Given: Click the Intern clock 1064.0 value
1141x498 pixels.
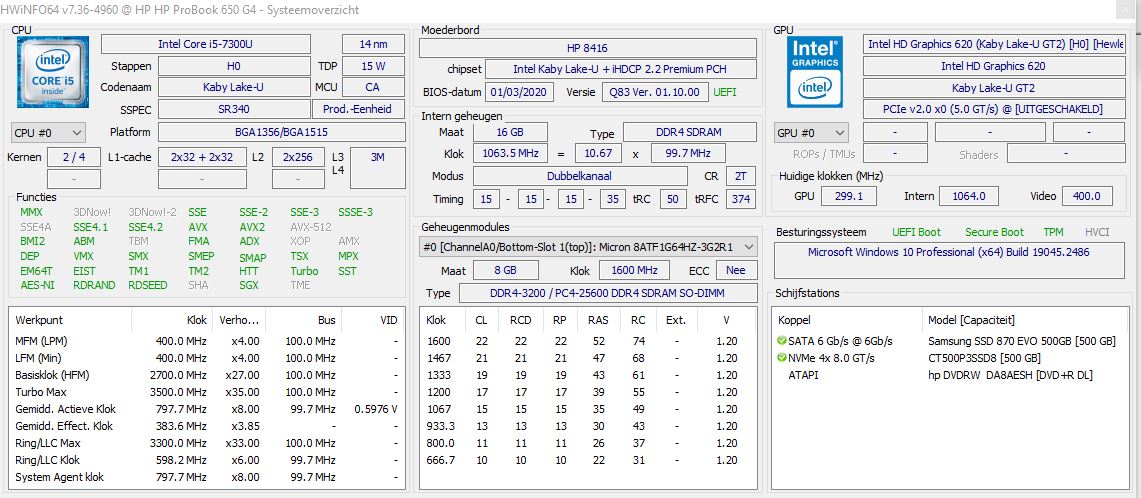Looking at the screenshot, I should [969, 196].
